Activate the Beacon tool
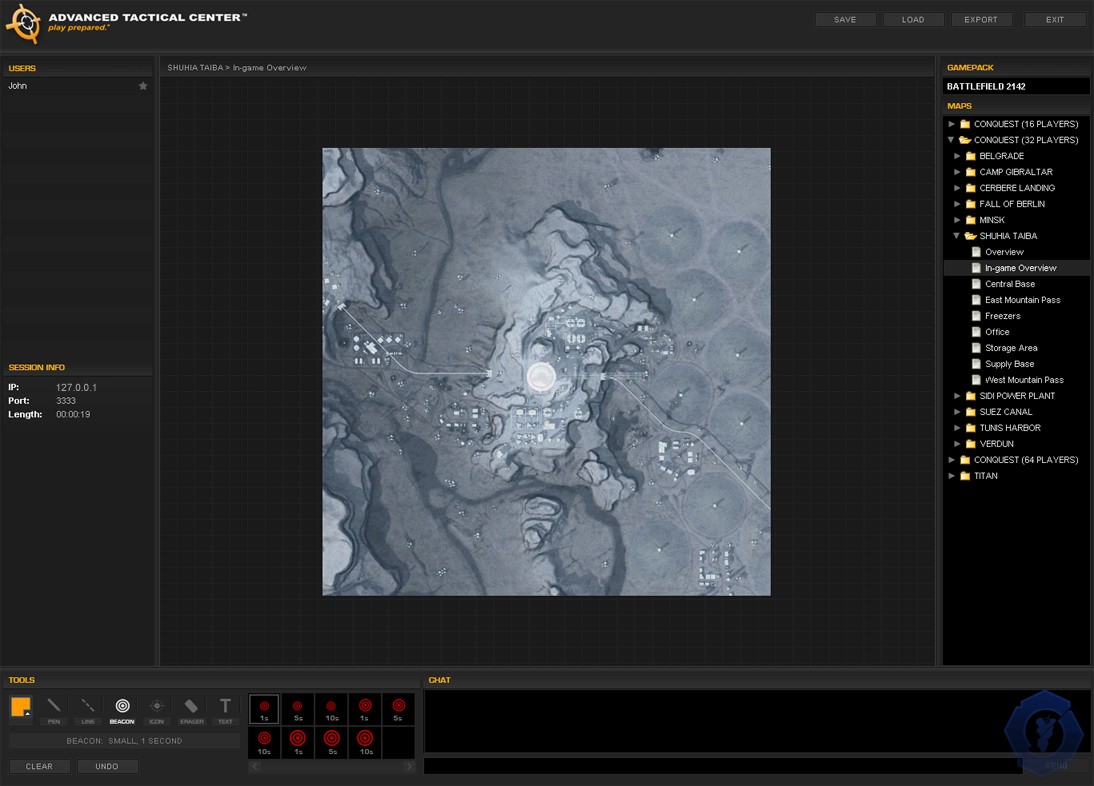 [x=122, y=709]
